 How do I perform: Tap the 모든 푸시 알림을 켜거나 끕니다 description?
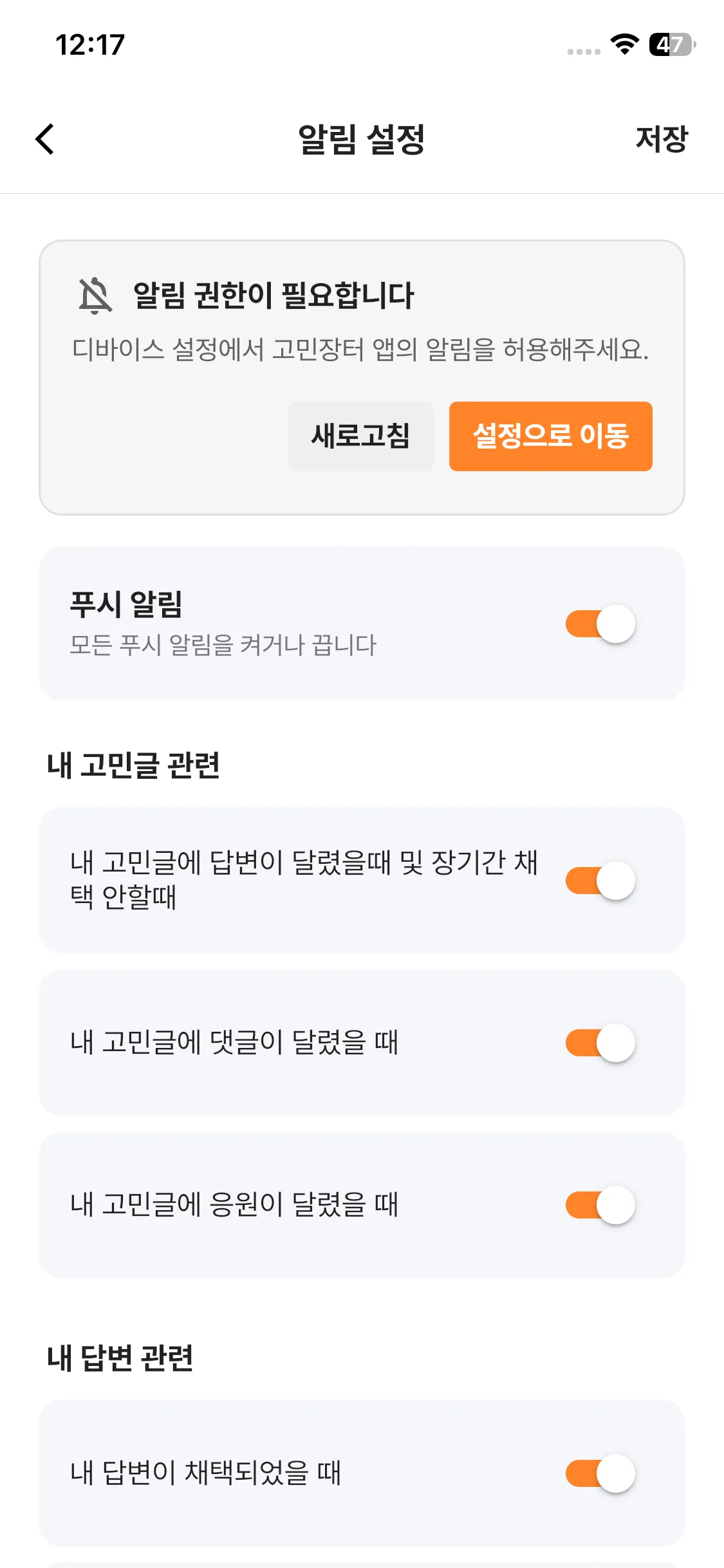pos(223,645)
